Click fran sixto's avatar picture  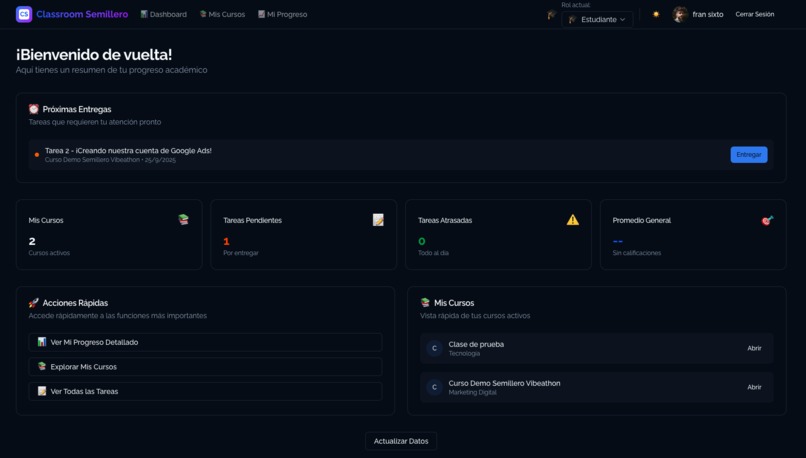pos(680,14)
